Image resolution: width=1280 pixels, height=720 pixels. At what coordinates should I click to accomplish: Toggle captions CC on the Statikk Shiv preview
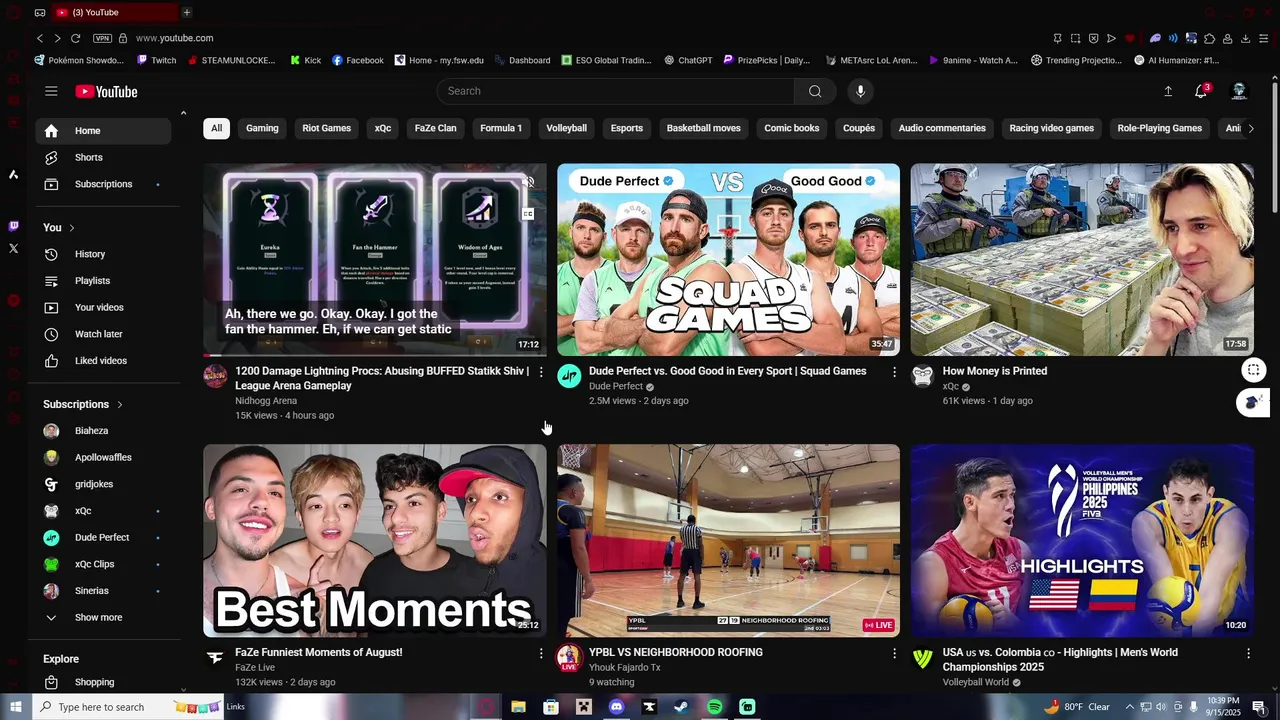(528, 213)
